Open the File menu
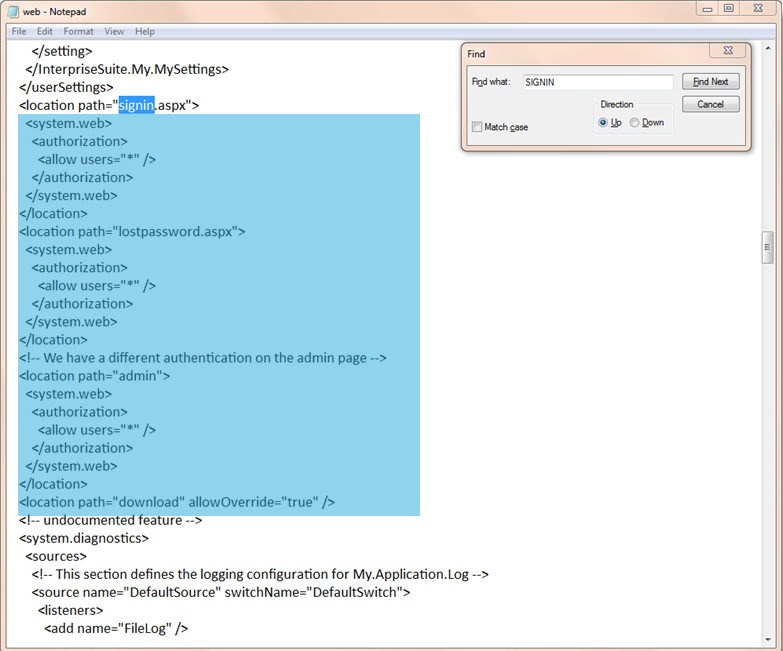 (x=19, y=31)
